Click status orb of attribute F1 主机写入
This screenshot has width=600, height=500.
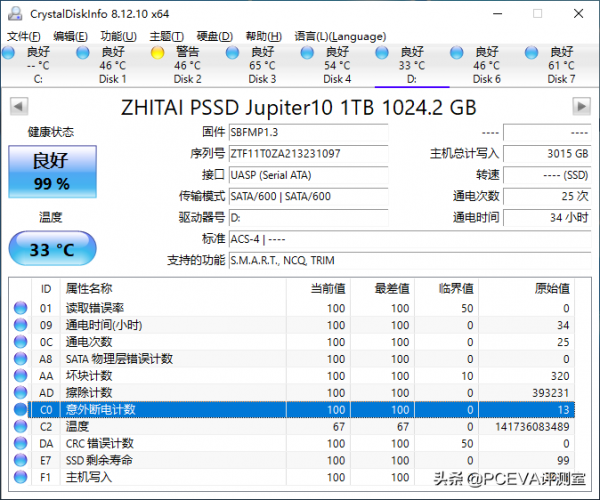point(20,477)
